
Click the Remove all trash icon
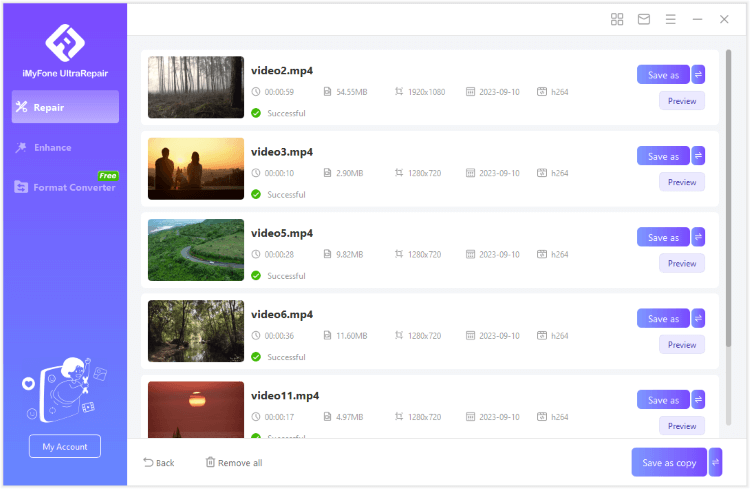[210, 462]
